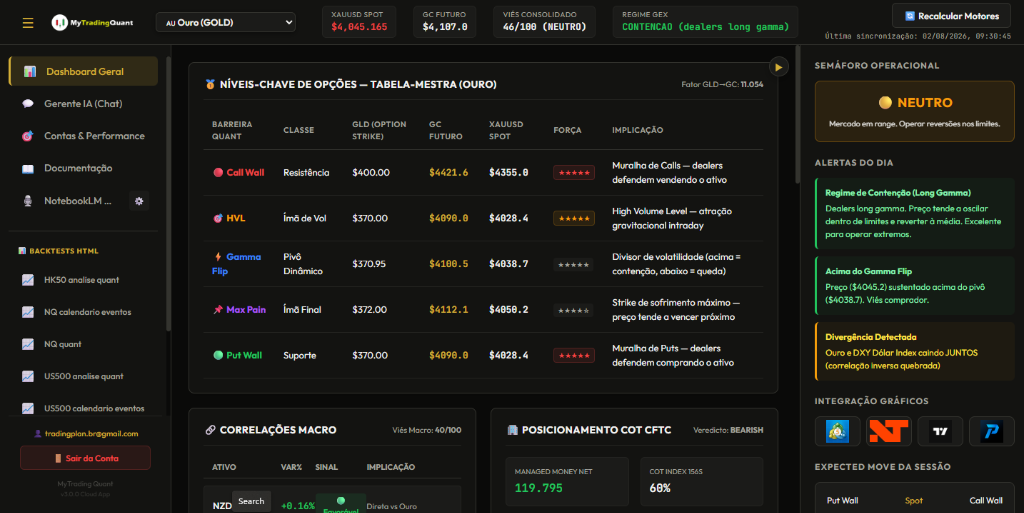Image resolution: width=1024 pixels, height=513 pixels.
Task: Click the Gamma Flip lightning icon
Action: click(218, 256)
